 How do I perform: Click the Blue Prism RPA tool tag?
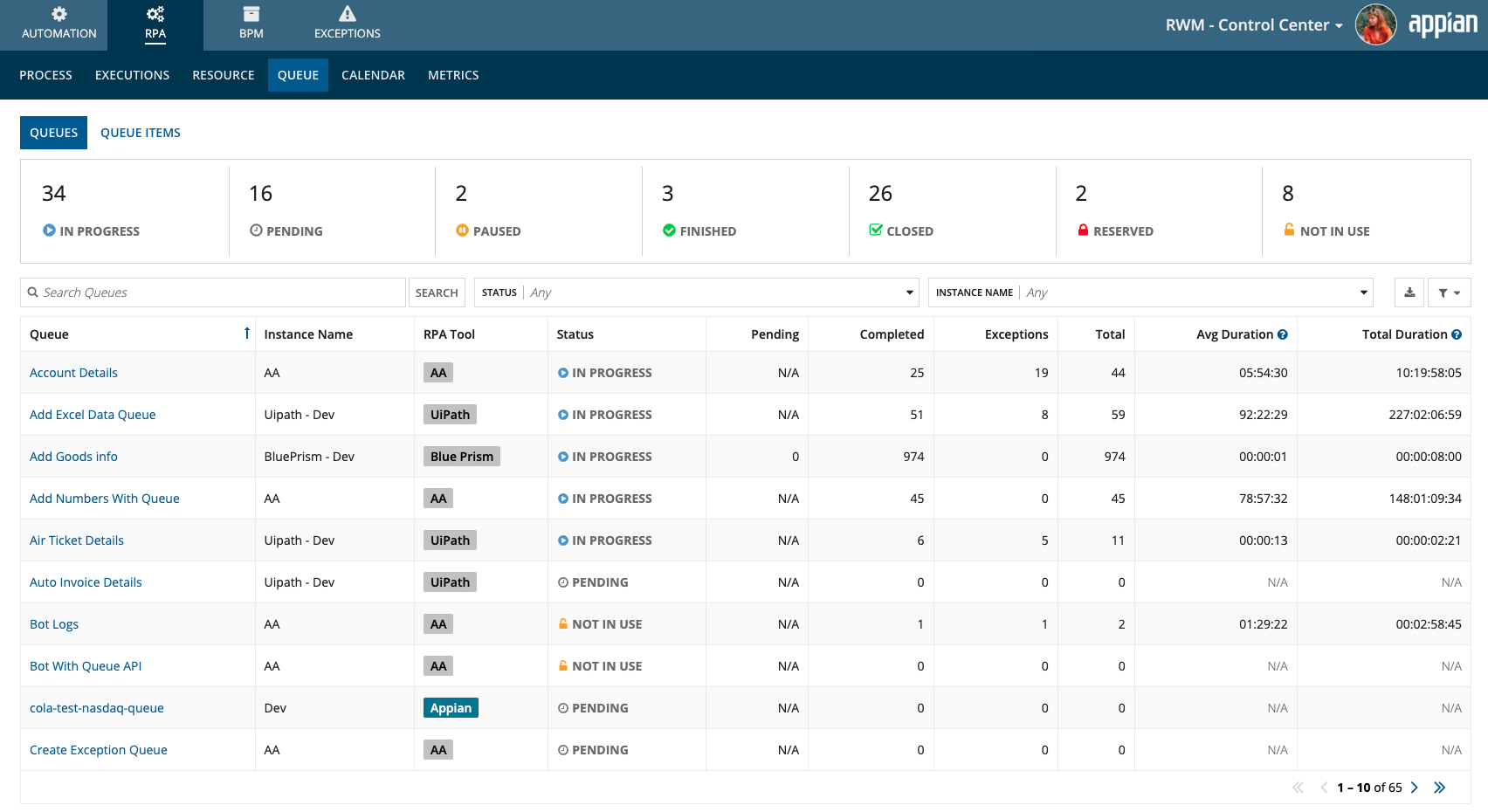coord(462,457)
